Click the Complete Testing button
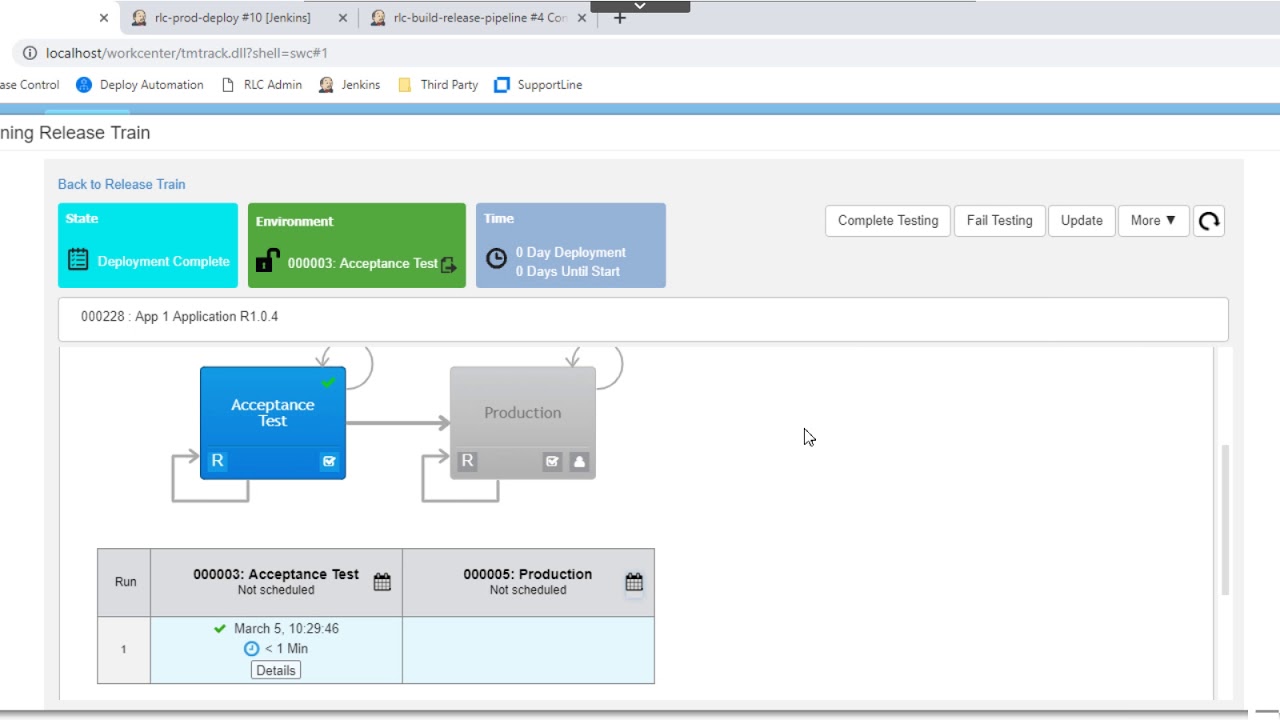1280x720 pixels. pyautogui.click(x=888, y=221)
